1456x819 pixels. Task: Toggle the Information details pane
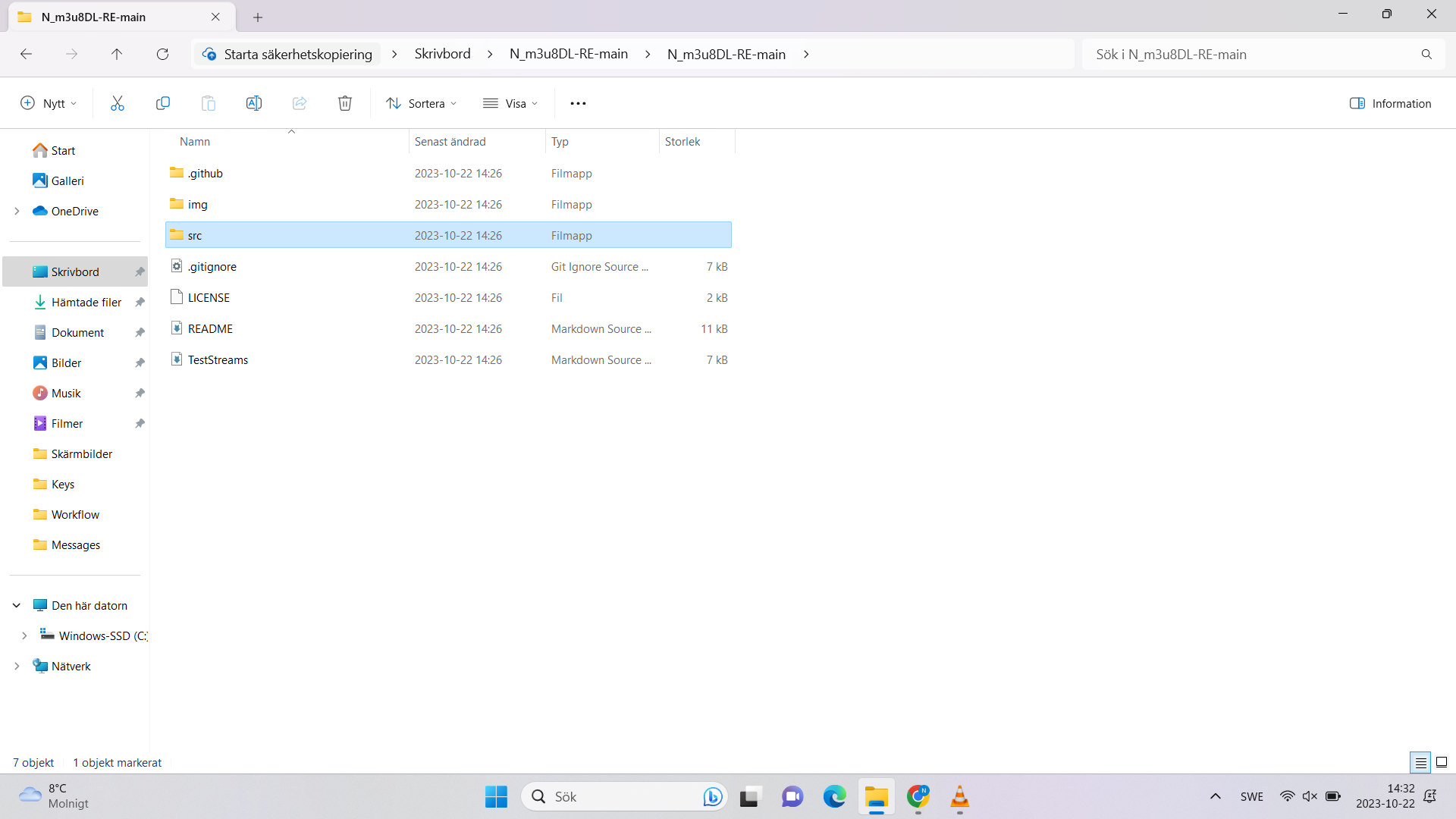[x=1390, y=103]
